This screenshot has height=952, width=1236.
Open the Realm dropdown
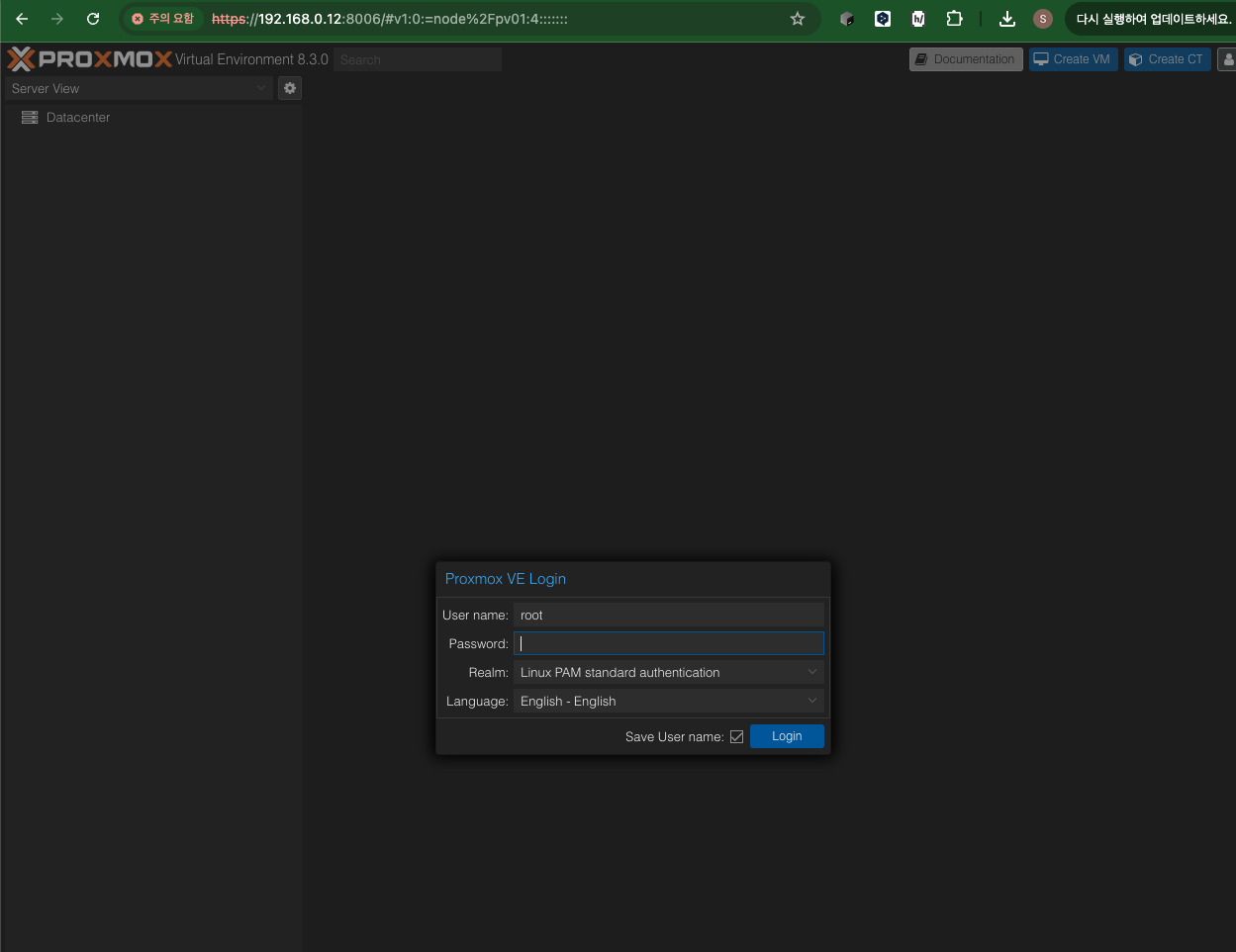point(669,672)
